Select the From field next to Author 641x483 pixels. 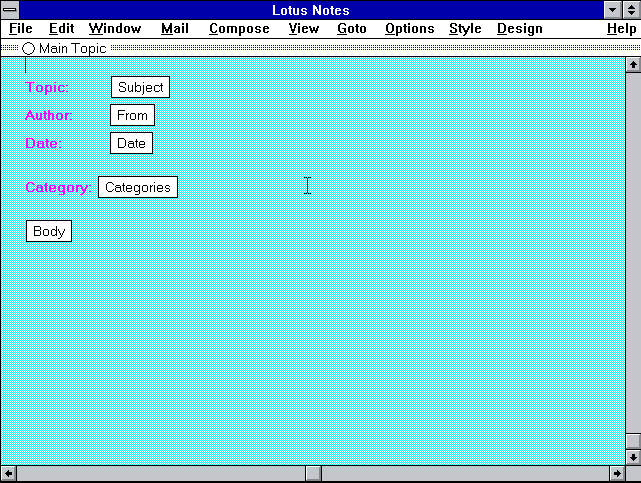coord(132,115)
